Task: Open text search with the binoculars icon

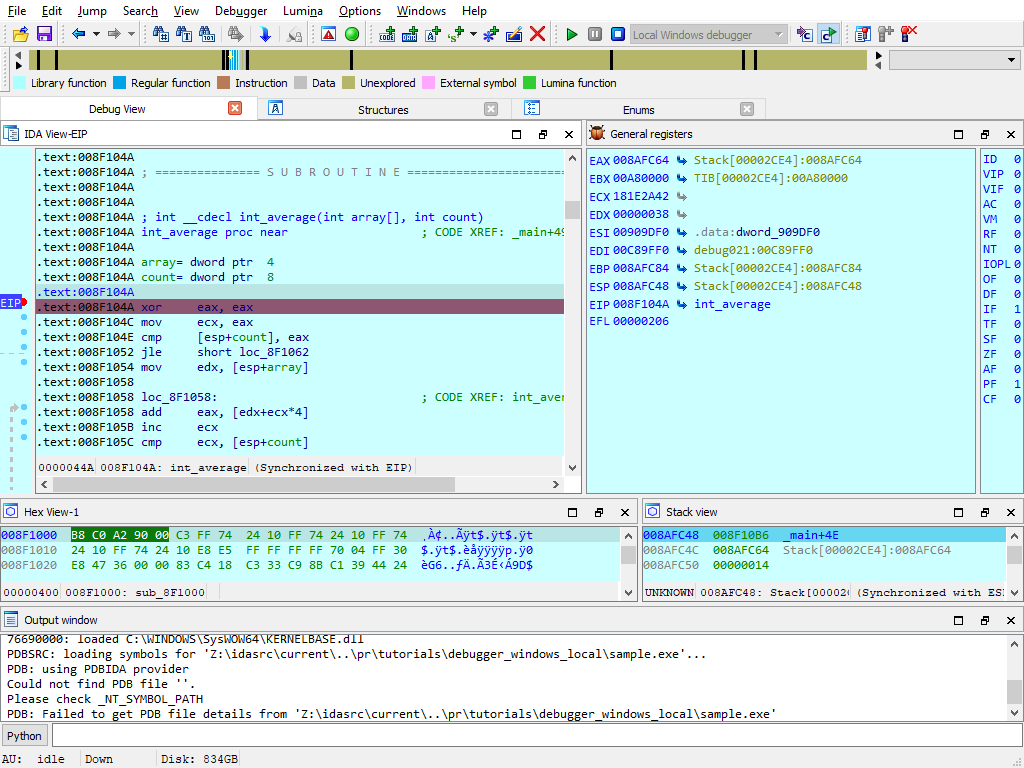Action: 183,33
